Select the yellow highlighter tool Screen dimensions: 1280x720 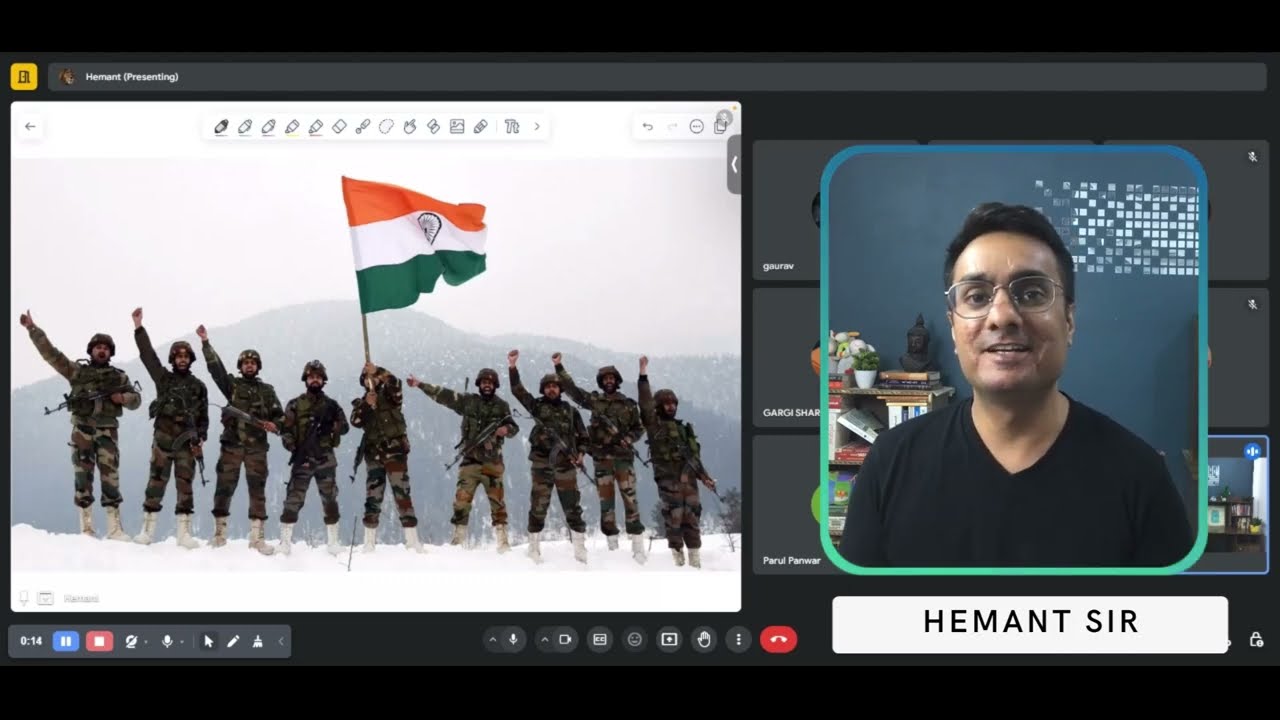click(x=292, y=127)
